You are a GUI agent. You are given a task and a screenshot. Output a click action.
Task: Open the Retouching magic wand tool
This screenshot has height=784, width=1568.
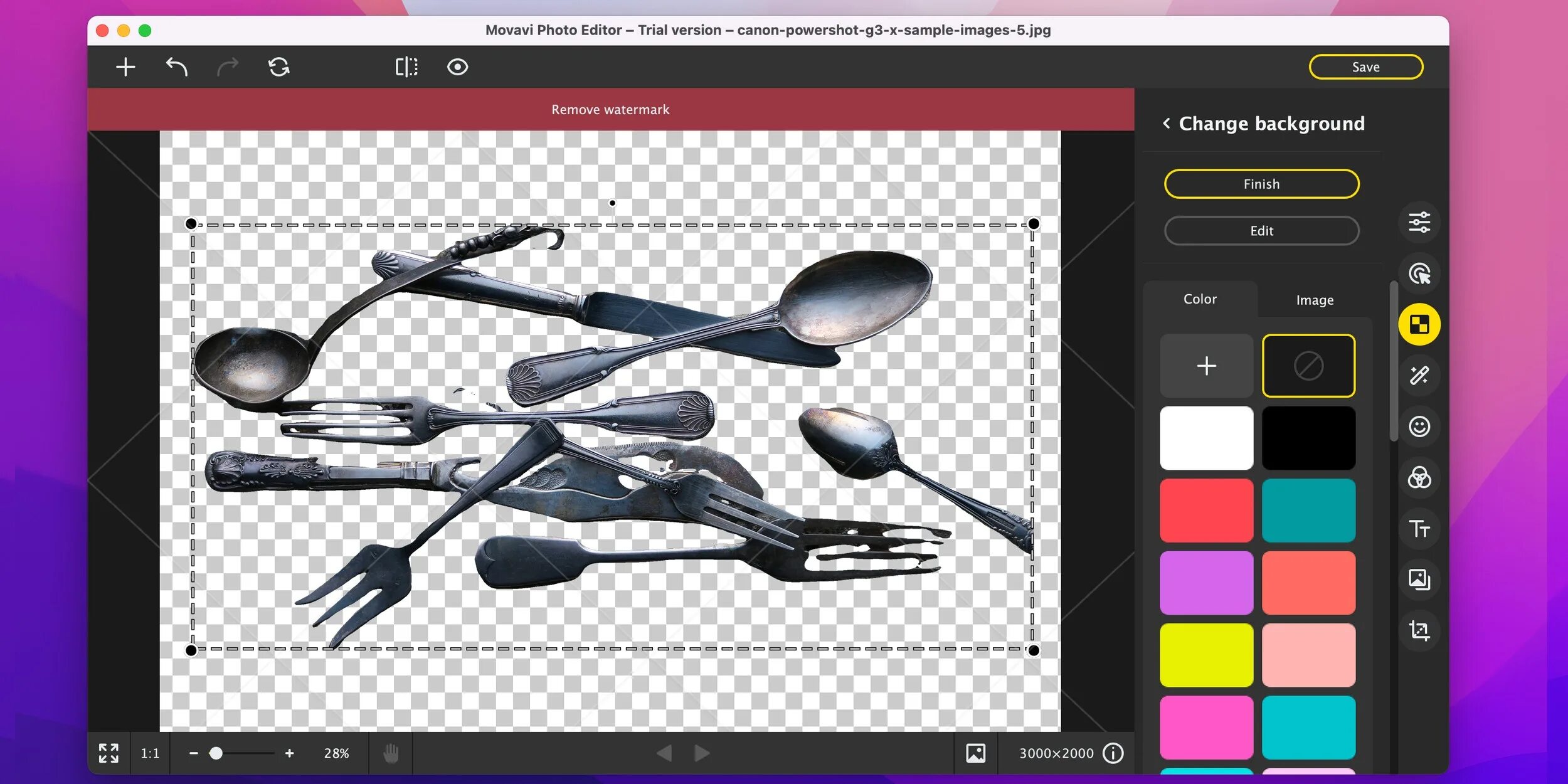pyautogui.click(x=1419, y=375)
